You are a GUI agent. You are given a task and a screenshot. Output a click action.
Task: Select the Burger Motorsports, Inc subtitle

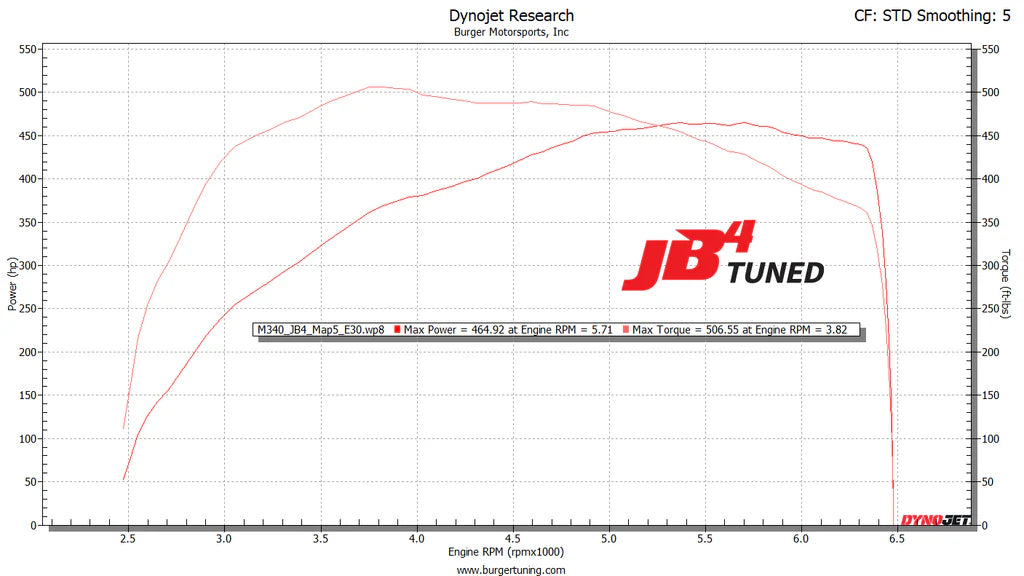[x=512, y=31]
